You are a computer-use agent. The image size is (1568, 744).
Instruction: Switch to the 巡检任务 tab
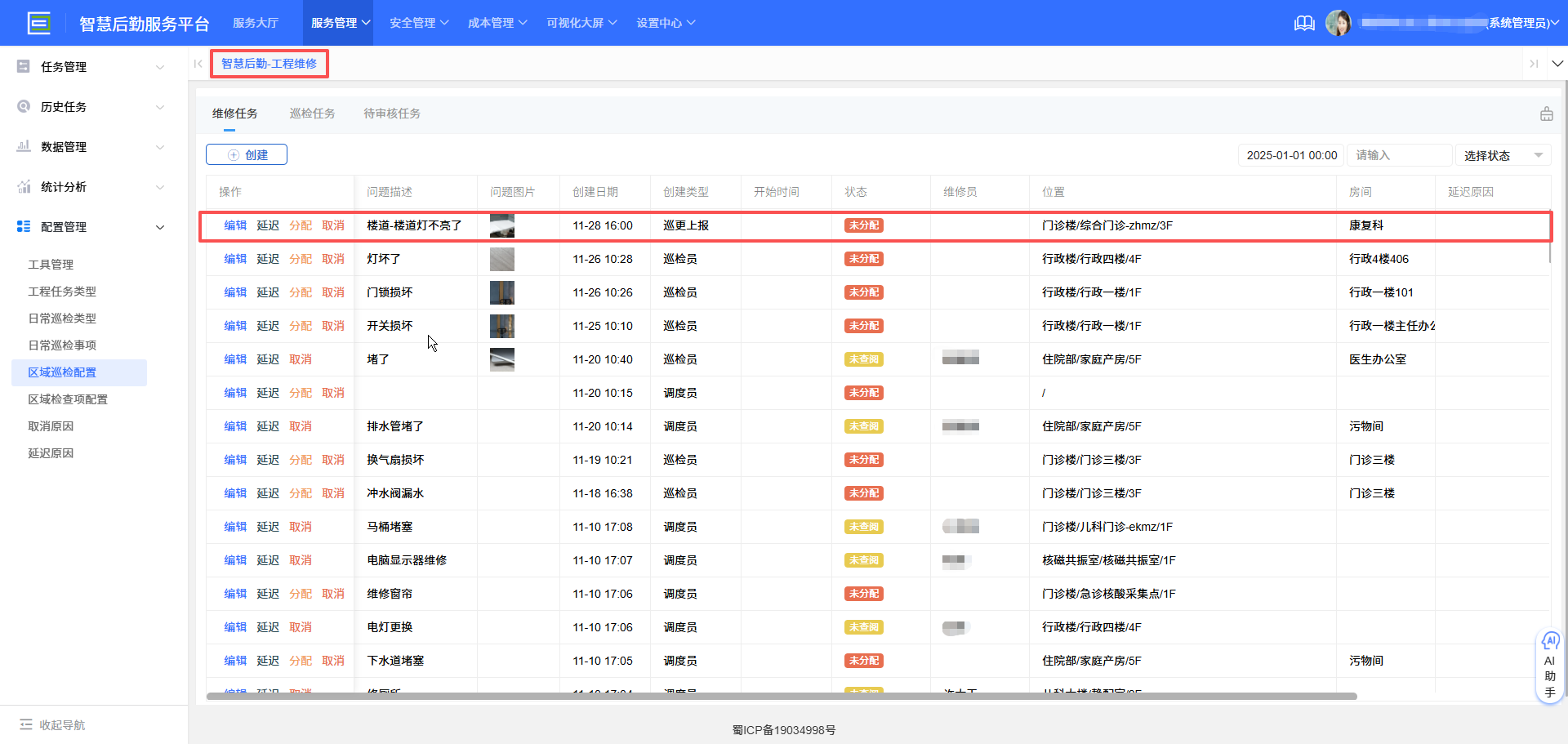312,114
